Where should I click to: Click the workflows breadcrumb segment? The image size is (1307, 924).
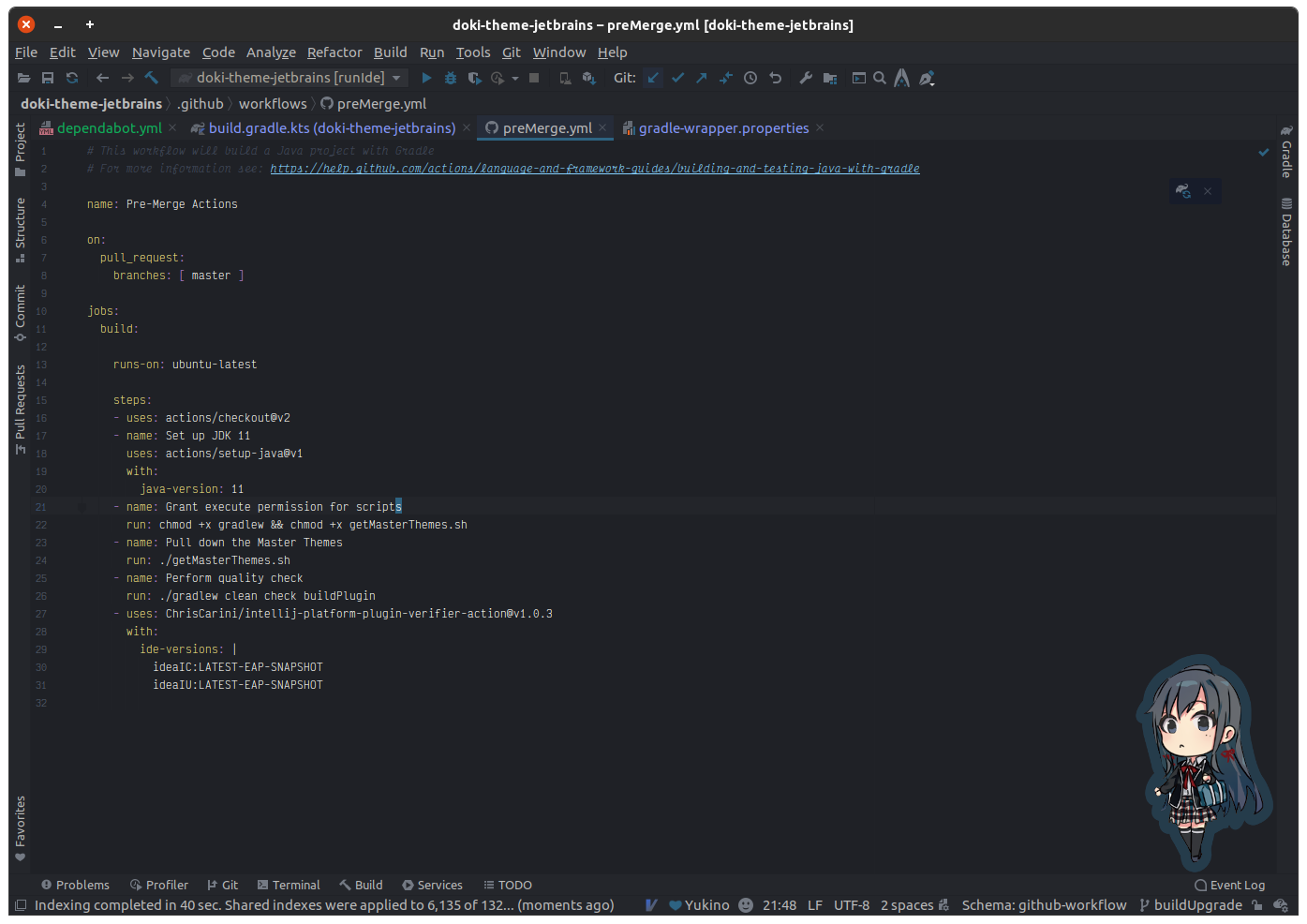tap(273, 104)
